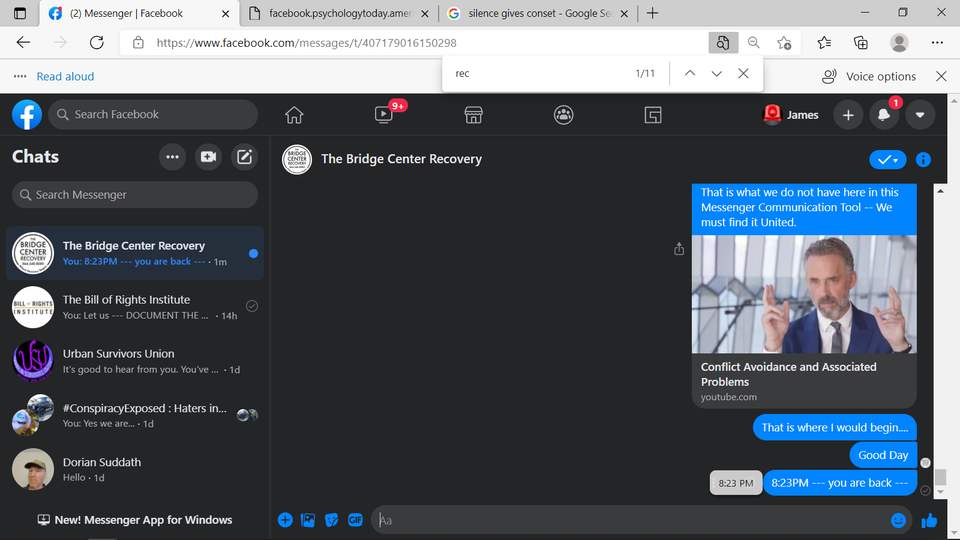Create a new video room
This screenshot has height=540, width=960.
click(208, 157)
